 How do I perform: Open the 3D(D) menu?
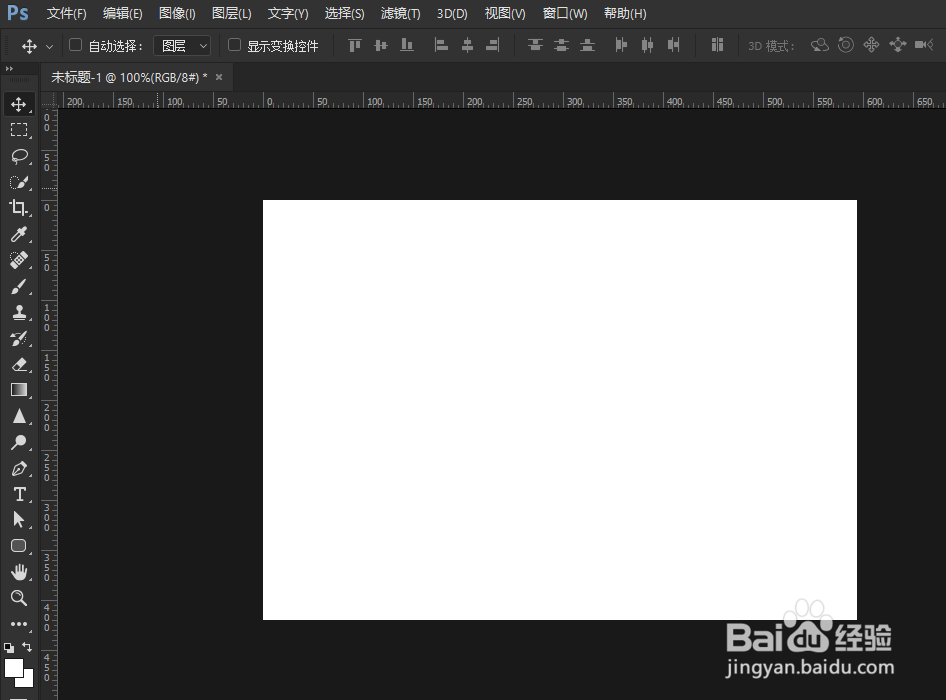tap(452, 14)
